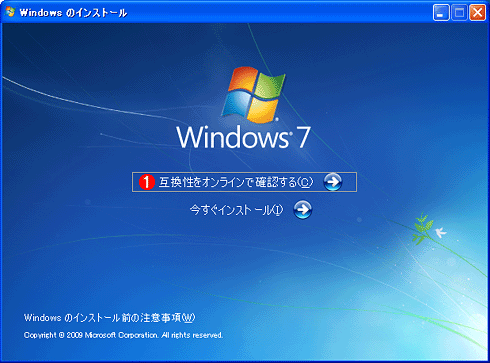Image resolution: width=490 pixels, height=363 pixels.
Task: Click All rights reserved text
Action: [x=192, y=335]
